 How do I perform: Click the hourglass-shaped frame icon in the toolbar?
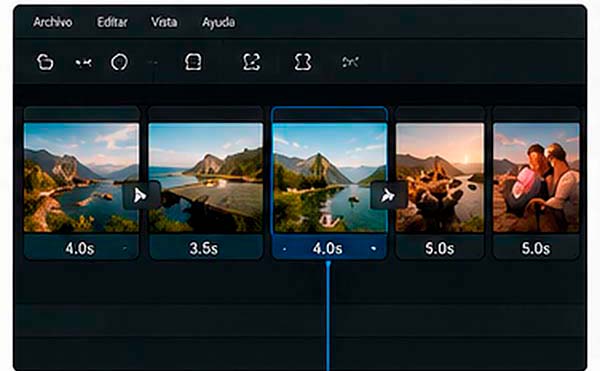tap(303, 62)
